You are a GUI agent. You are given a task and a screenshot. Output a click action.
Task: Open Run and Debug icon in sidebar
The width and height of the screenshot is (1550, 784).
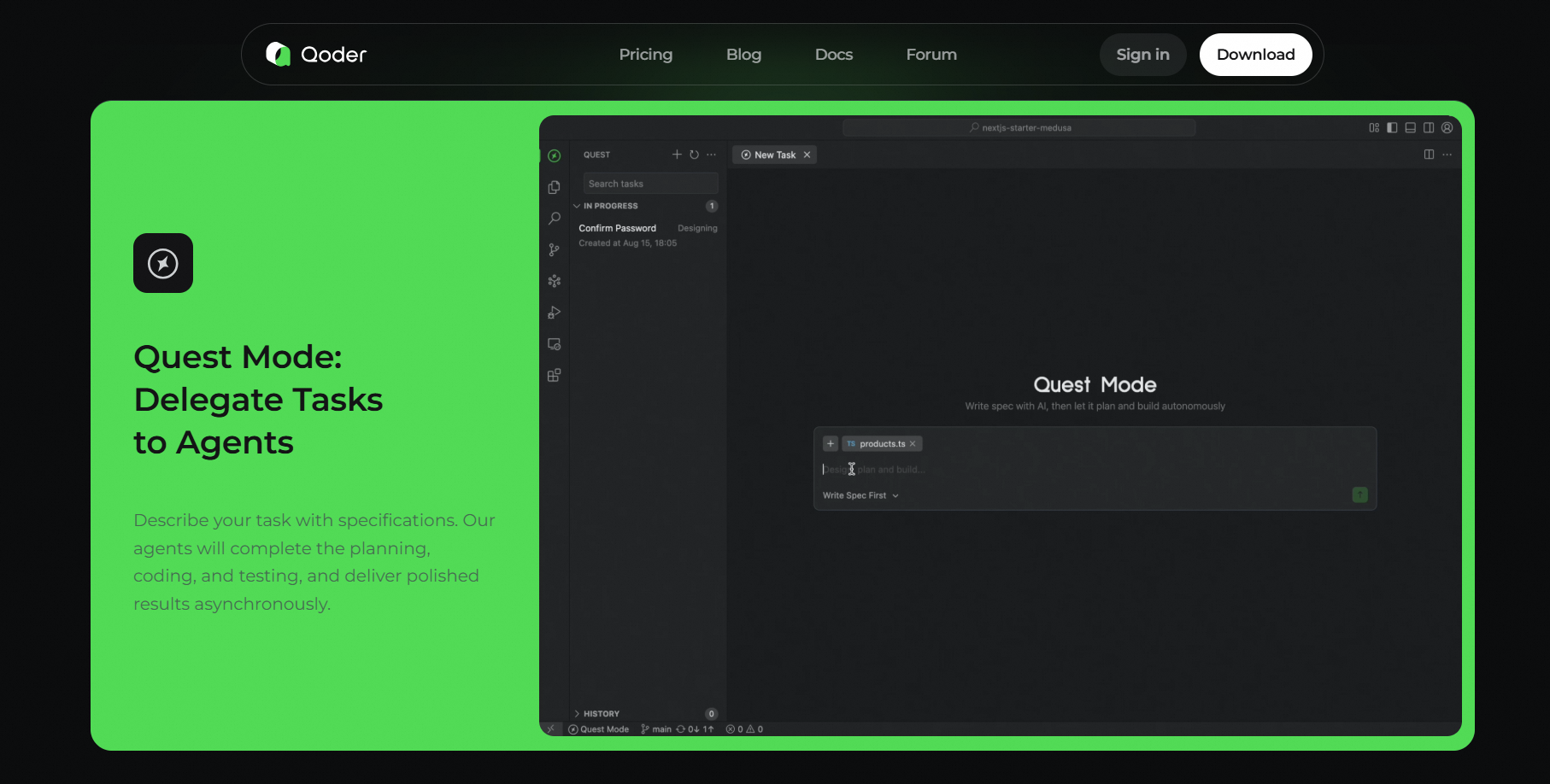pos(555,313)
